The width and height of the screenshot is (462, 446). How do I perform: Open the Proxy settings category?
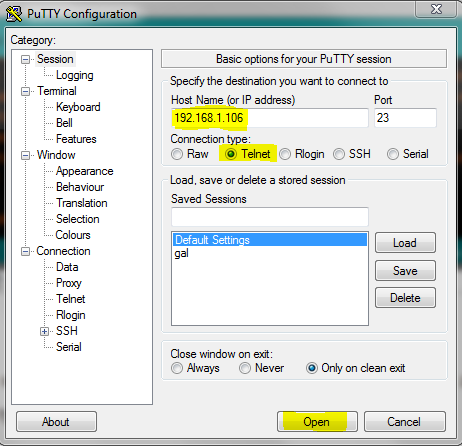[69, 283]
